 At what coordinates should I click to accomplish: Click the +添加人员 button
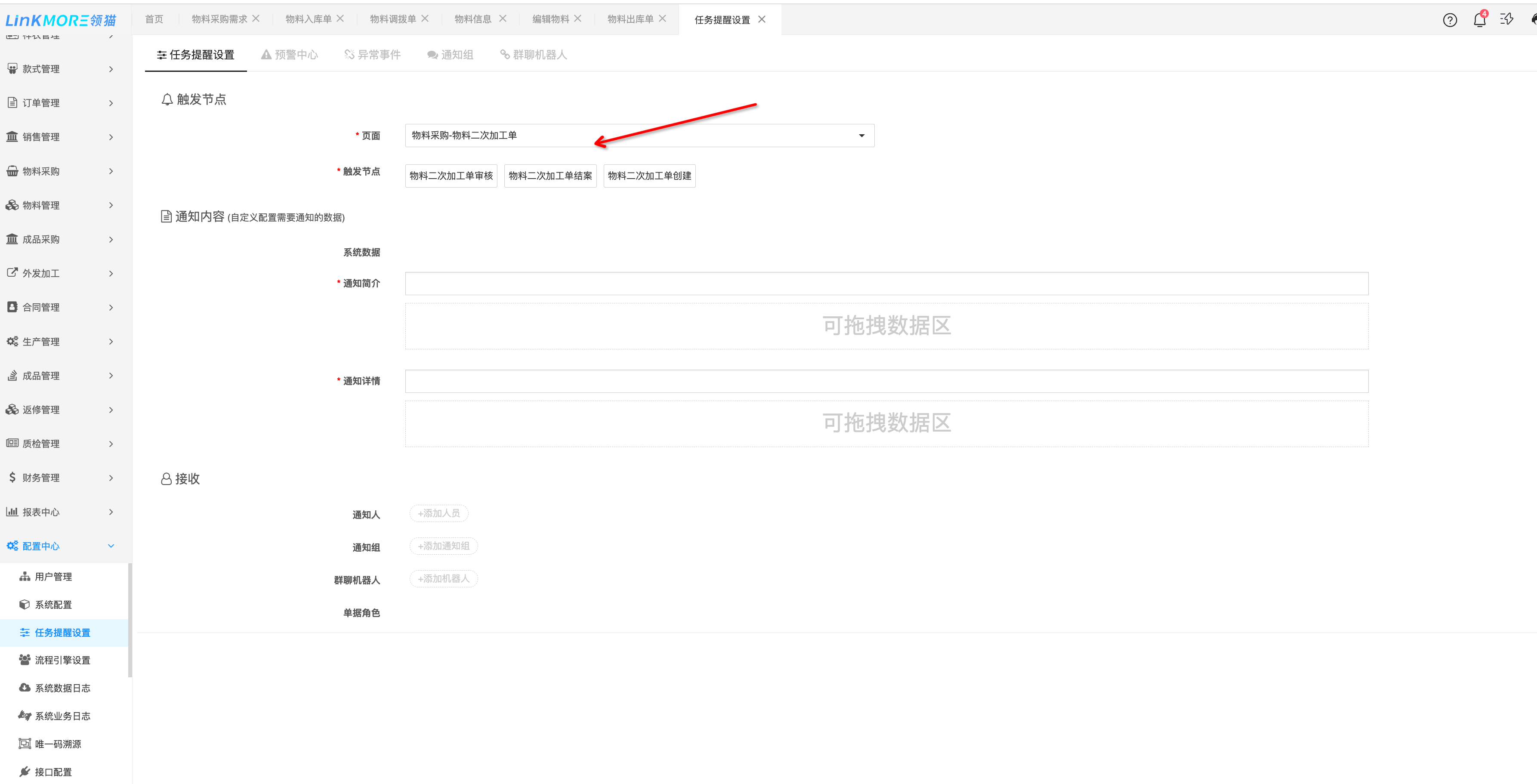(438, 513)
